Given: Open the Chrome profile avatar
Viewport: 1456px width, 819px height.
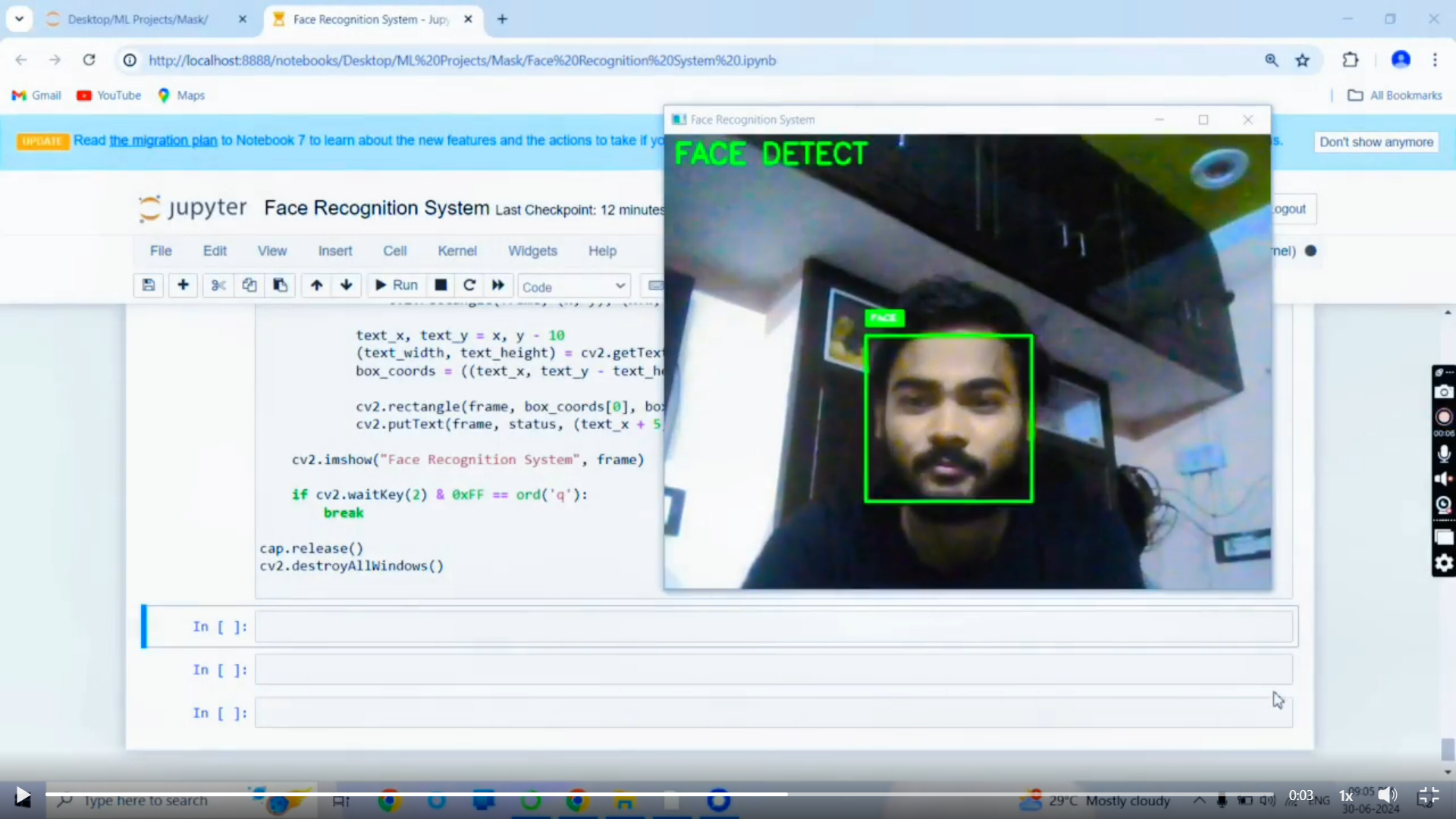Looking at the screenshot, I should (x=1401, y=59).
